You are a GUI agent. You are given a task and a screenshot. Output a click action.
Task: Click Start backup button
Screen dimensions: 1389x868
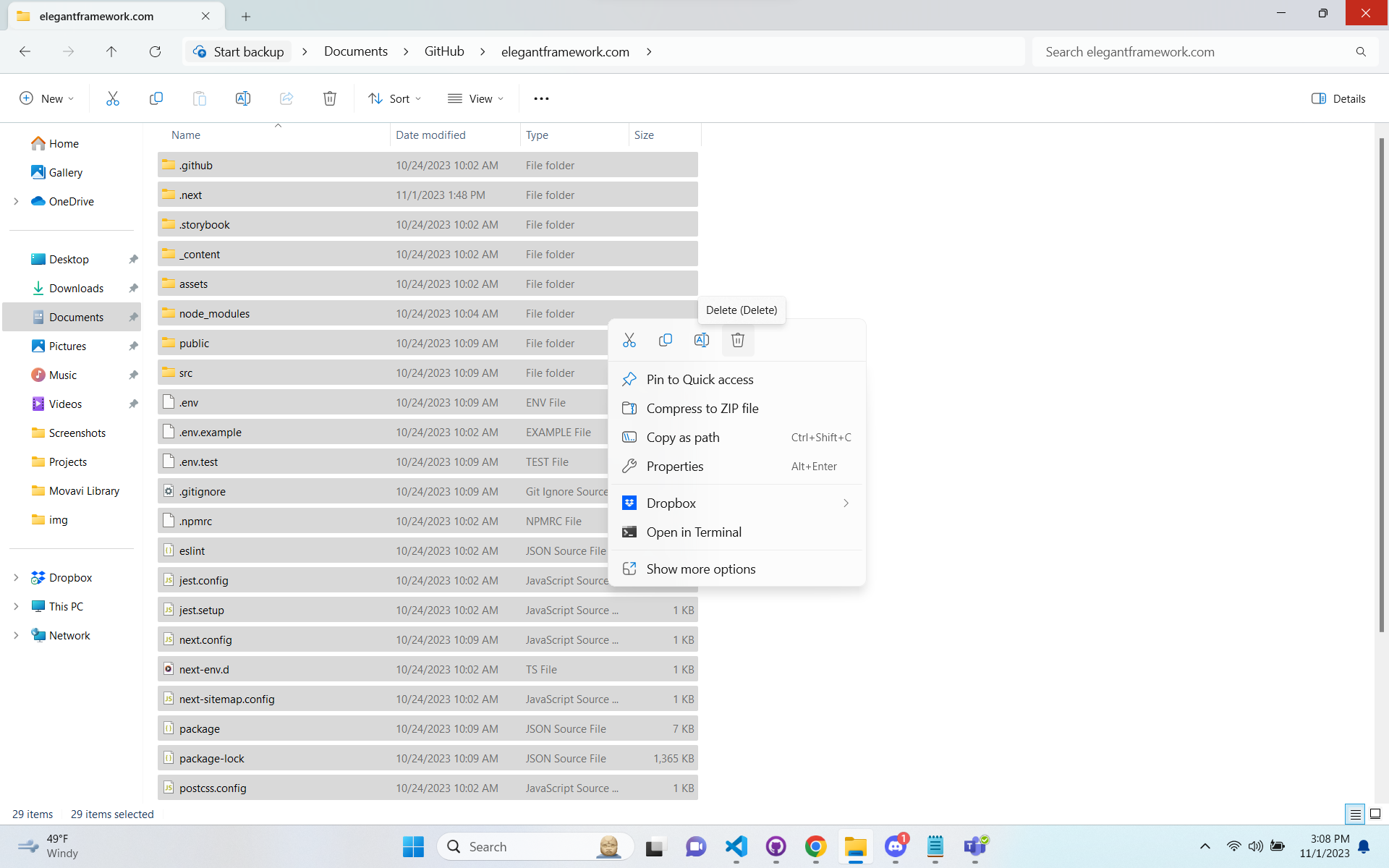pyautogui.click(x=239, y=51)
